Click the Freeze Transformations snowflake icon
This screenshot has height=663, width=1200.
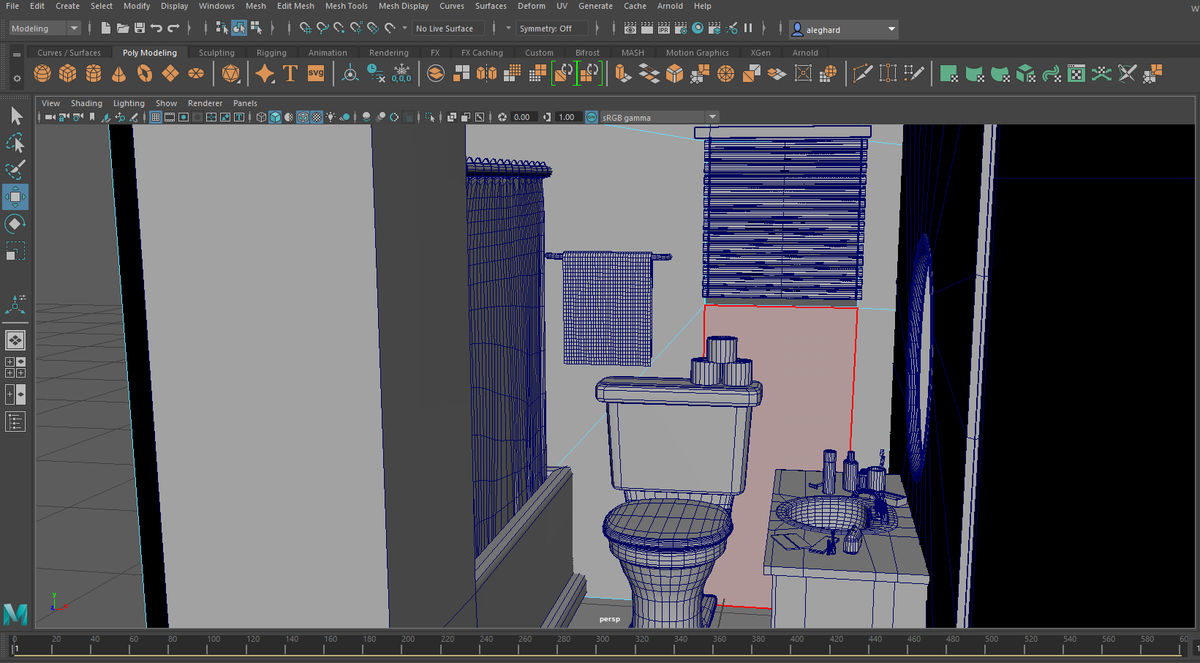coord(401,73)
